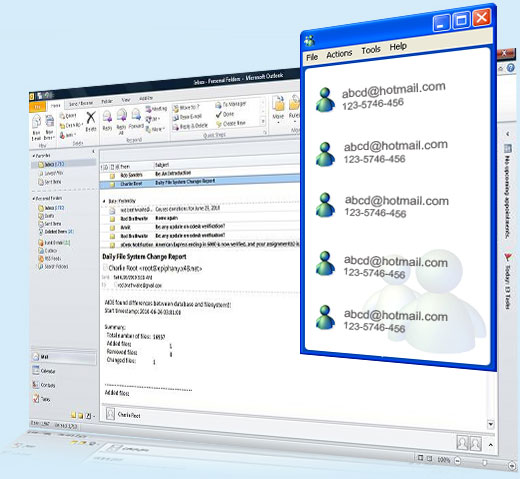Open the Clean Up dropdown in Outlook
This screenshot has height=479, width=520.
(x=71, y=125)
